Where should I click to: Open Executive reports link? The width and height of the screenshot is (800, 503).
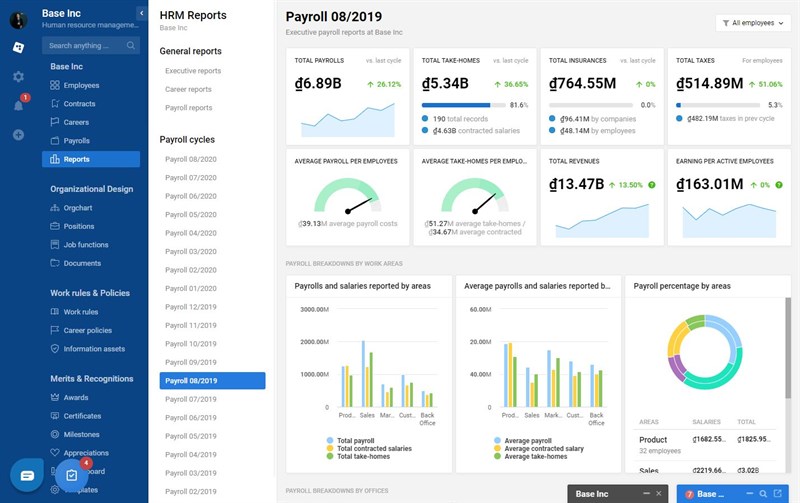click(193, 71)
